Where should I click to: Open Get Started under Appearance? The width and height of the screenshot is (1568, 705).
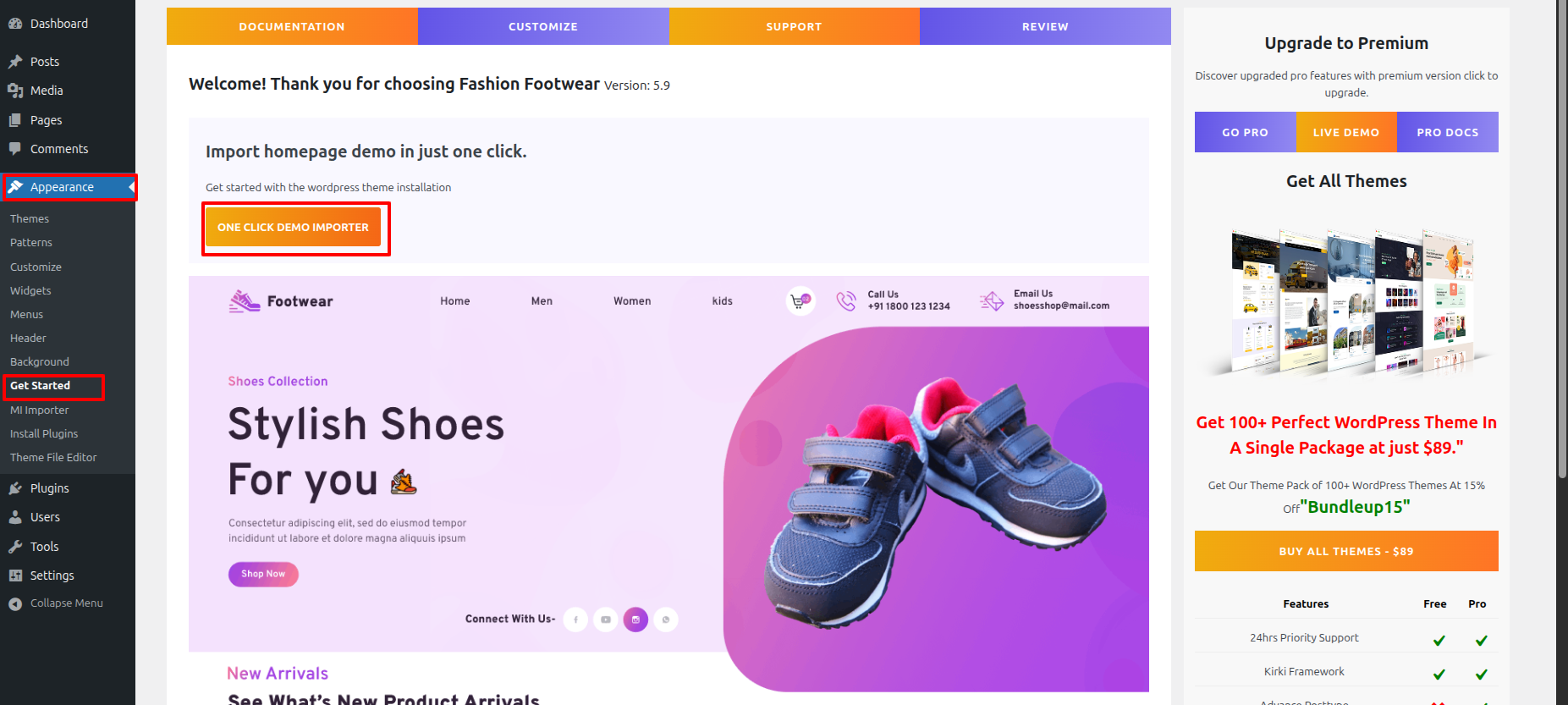[40, 386]
